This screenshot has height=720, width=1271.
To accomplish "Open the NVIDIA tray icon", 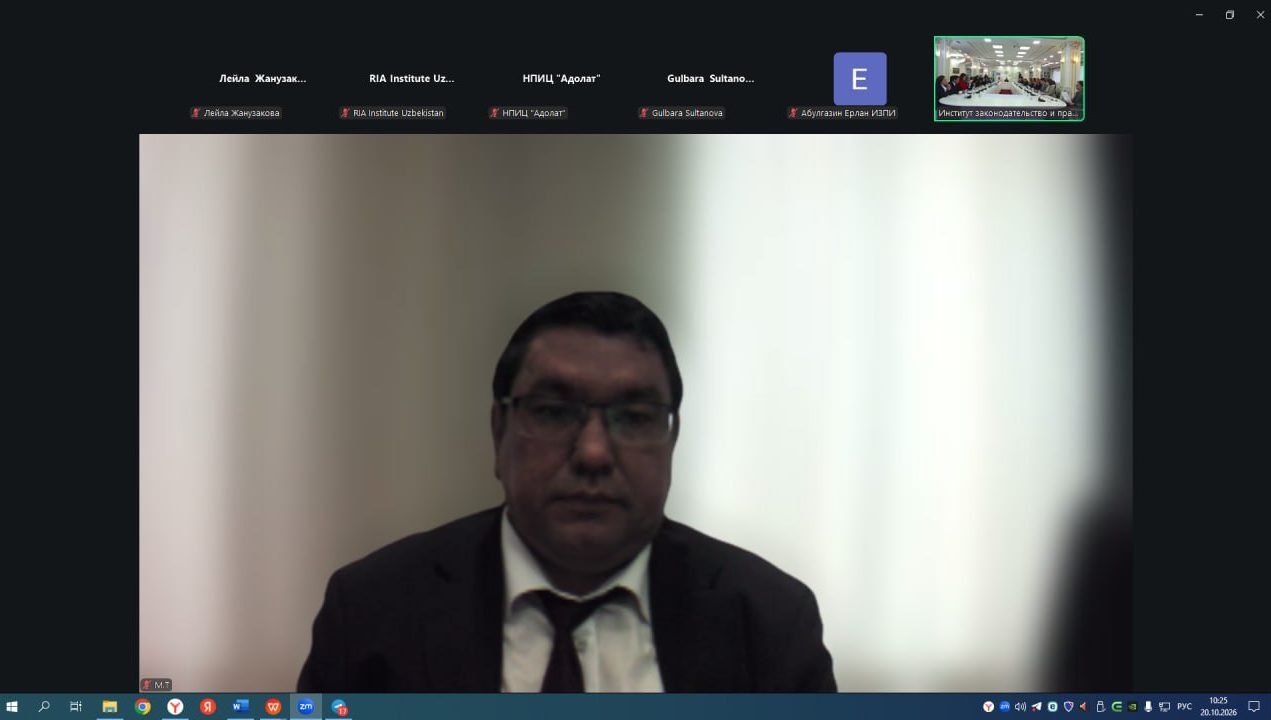I will [1132, 707].
